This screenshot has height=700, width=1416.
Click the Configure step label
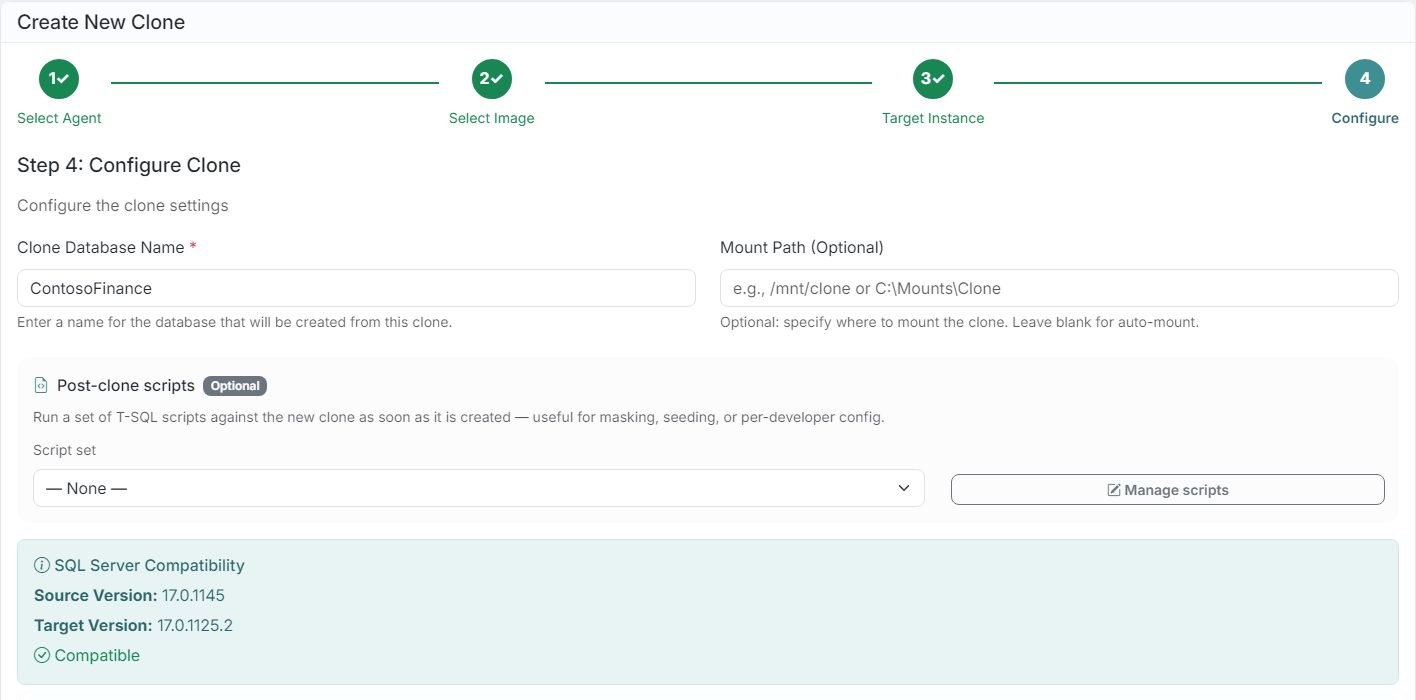coord(1365,118)
